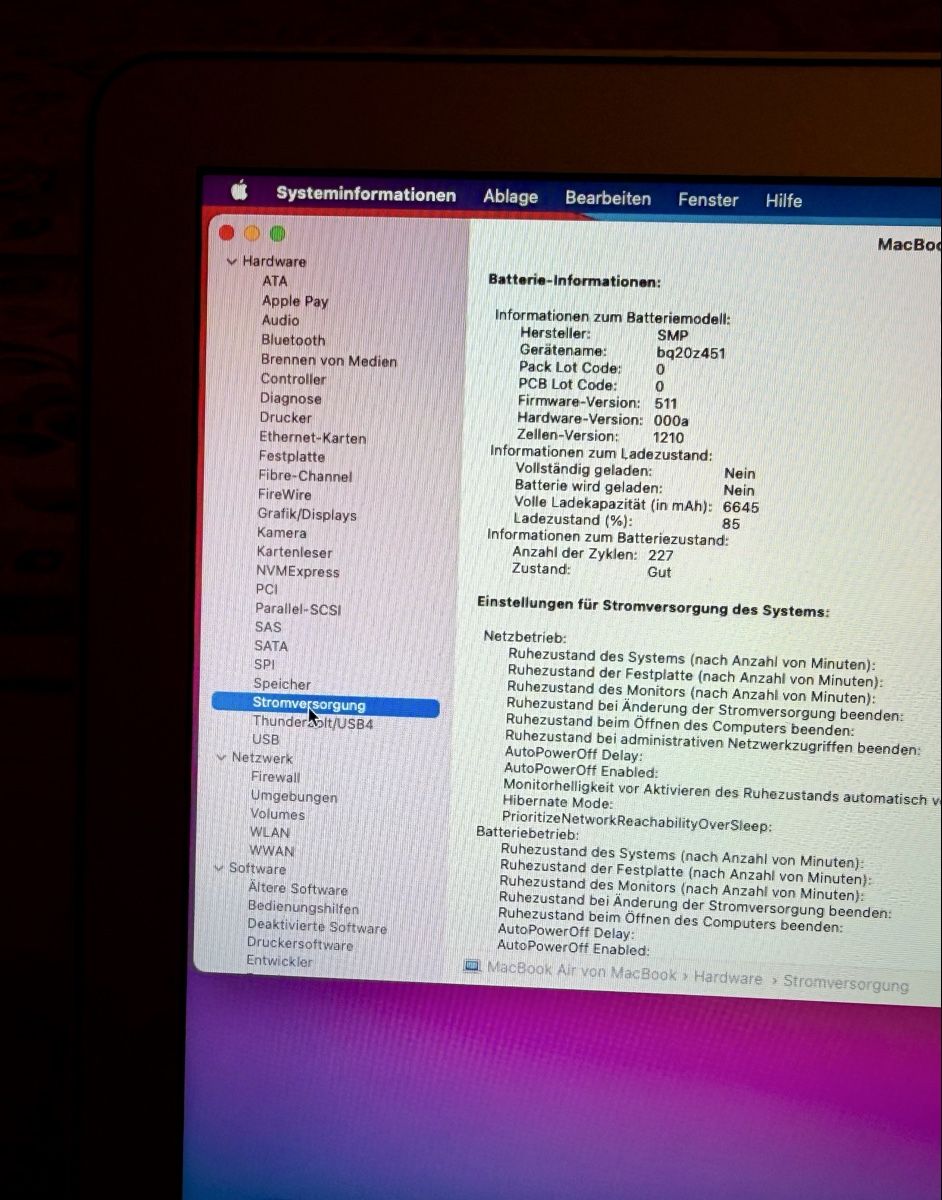Click 'Stromversorgung' in the path bar
The width and height of the screenshot is (942, 1200).
pyautogui.click(x=846, y=983)
